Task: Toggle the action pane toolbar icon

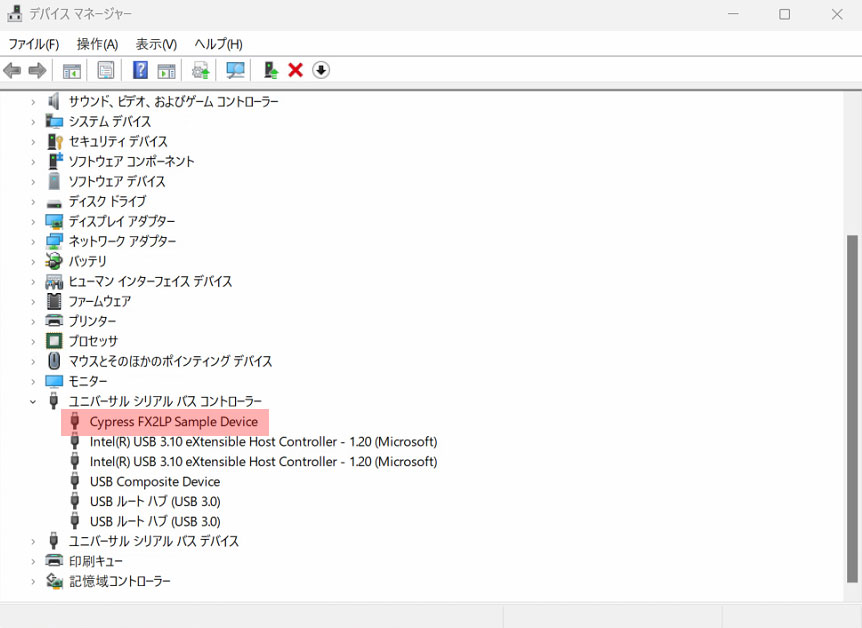Action: pos(166,70)
